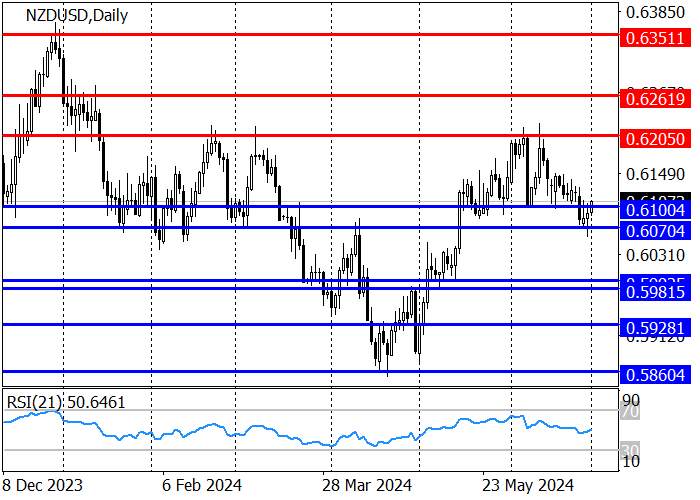This screenshot has height=500, width=700.
Task: Click the RSI scale value 10
Action: pyautogui.click(x=631, y=461)
